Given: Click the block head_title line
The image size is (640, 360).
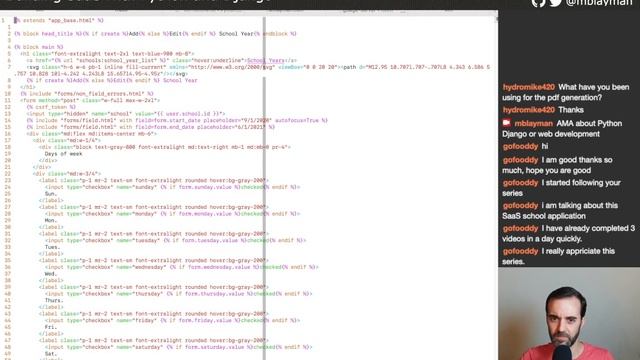Looking at the screenshot, I should click(156, 34).
